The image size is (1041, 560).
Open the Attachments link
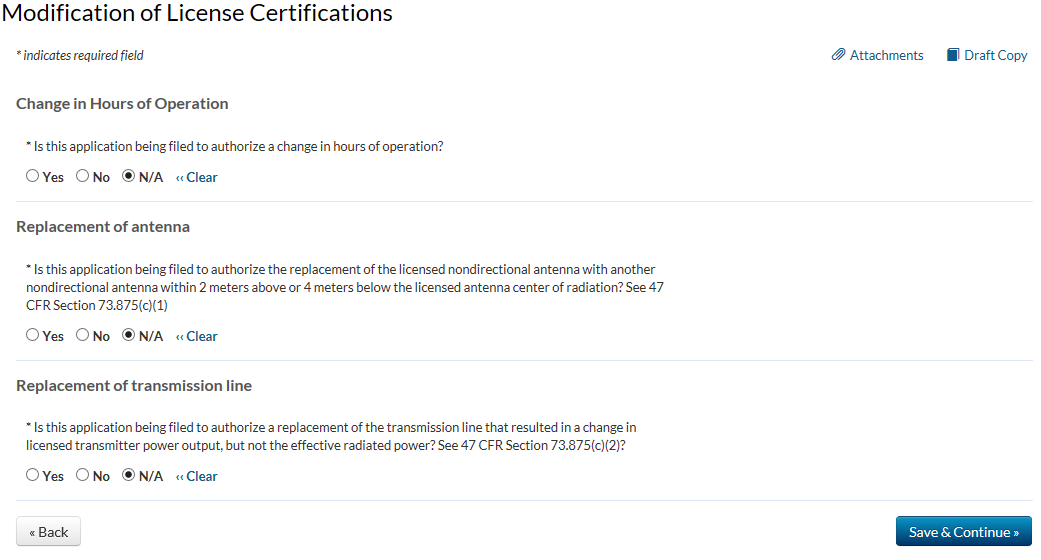coord(886,55)
